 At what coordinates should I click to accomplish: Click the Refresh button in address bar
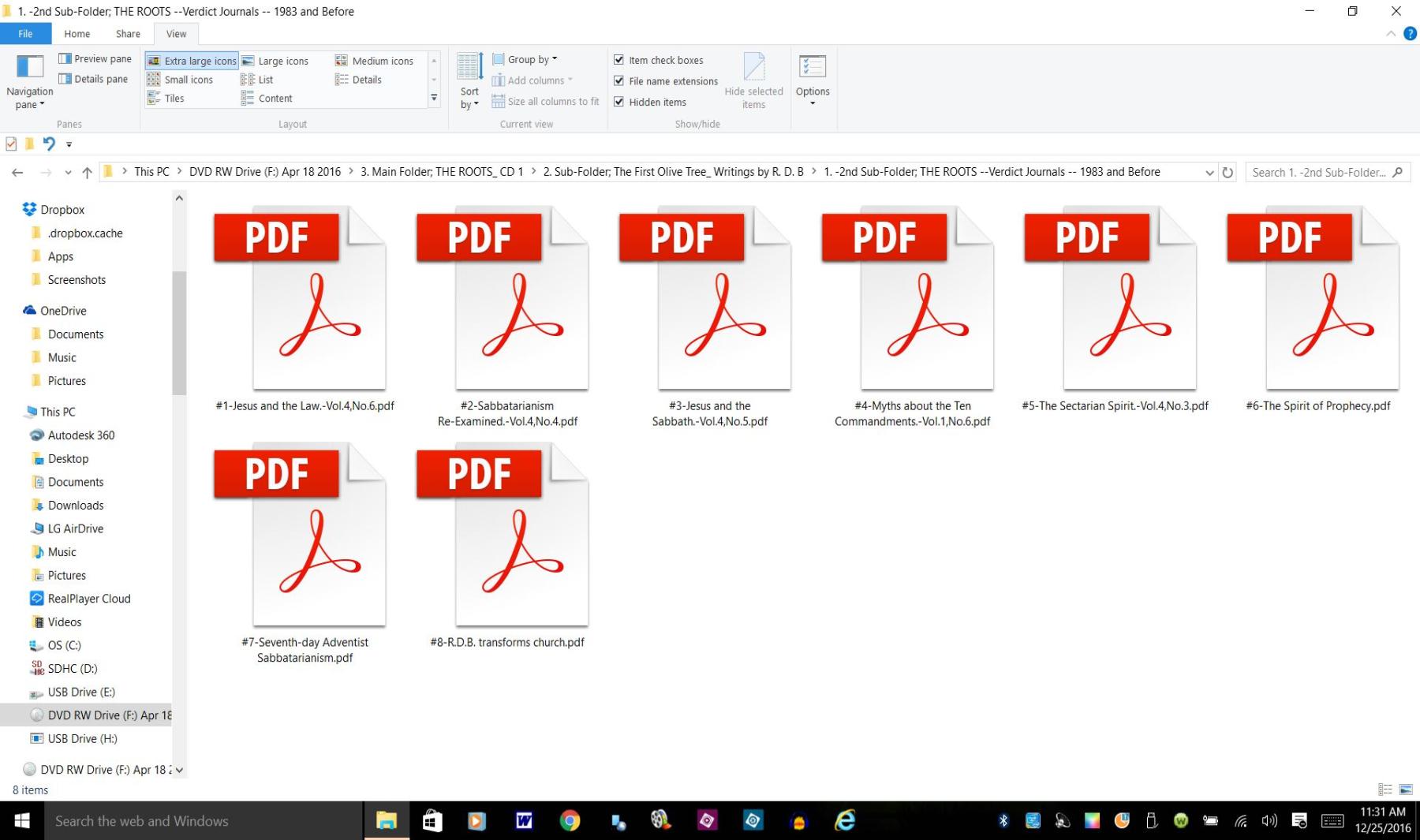(x=1228, y=172)
